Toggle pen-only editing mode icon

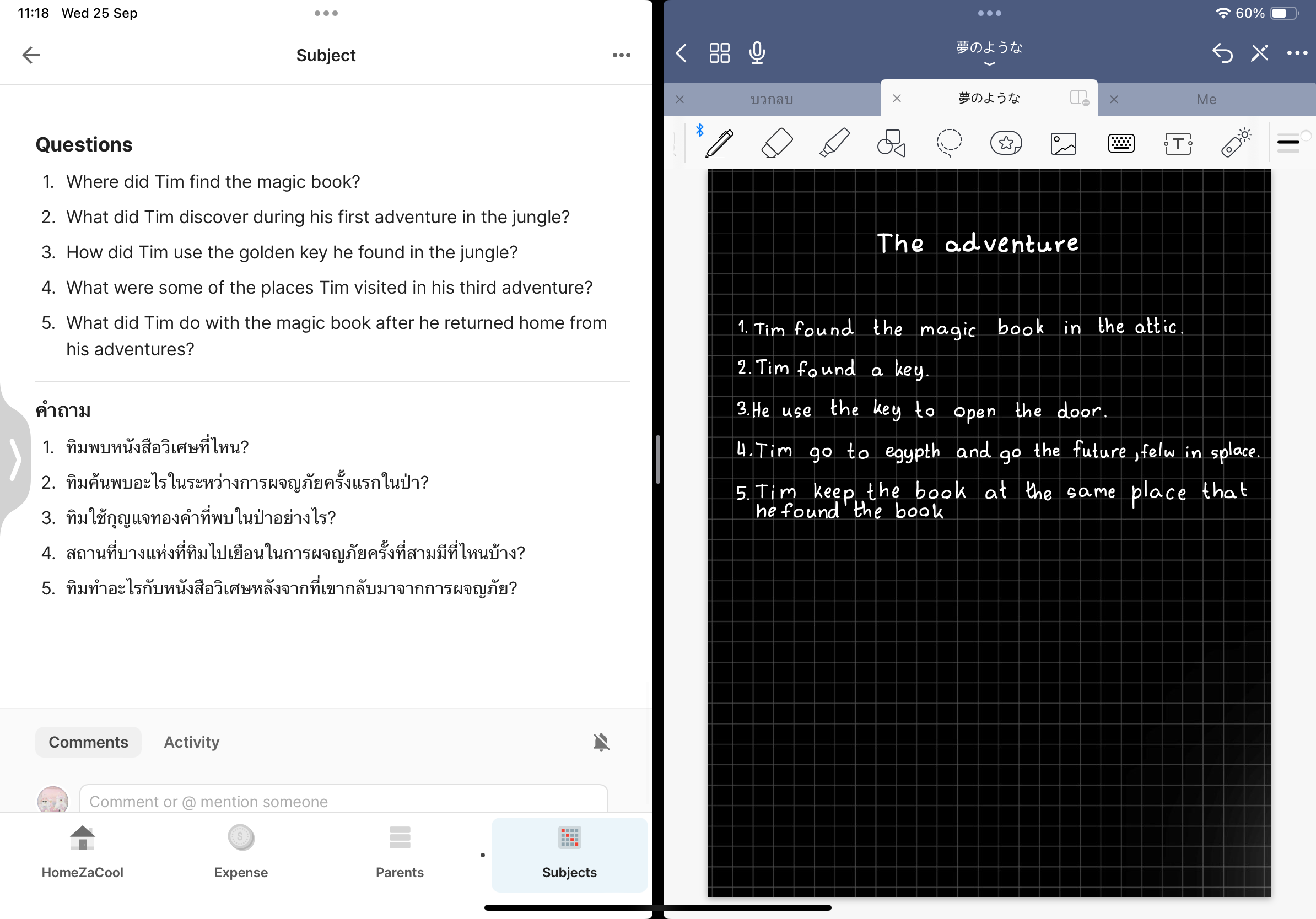tap(1259, 53)
